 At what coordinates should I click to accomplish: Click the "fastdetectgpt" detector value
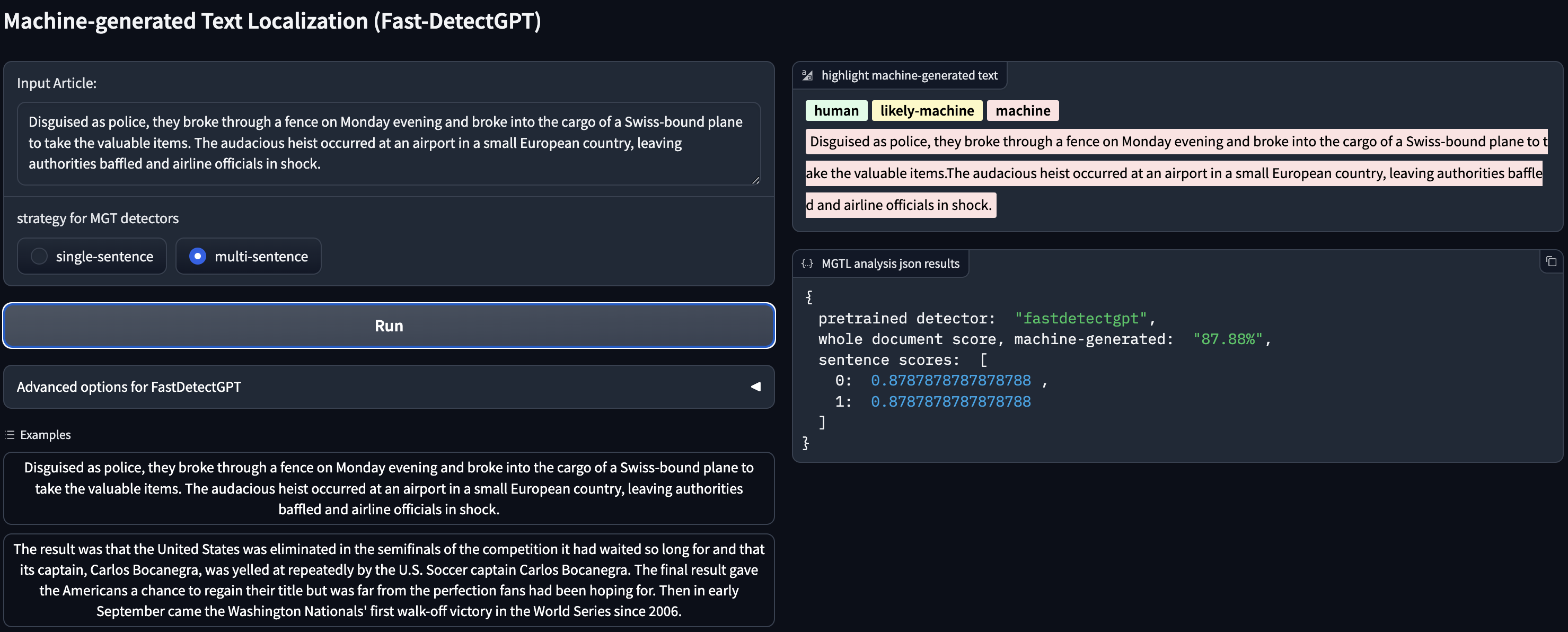tap(1080, 319)
